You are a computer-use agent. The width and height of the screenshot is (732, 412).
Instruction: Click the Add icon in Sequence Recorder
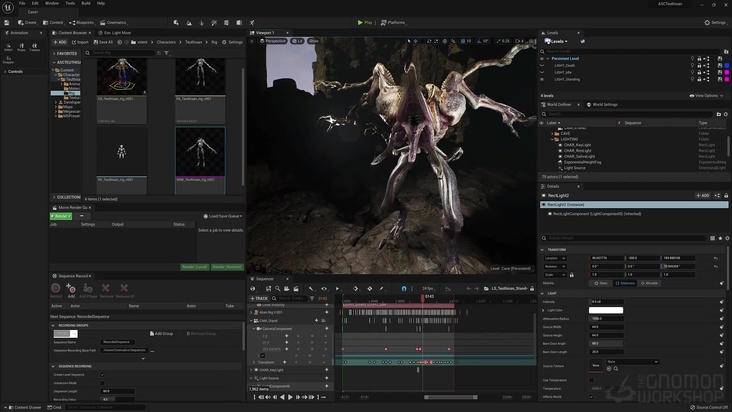(x=71, y=290)
